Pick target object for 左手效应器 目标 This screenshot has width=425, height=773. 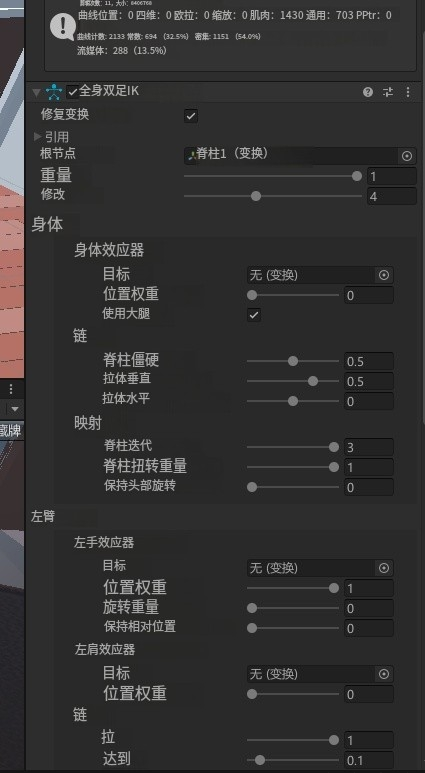[x=384, y=568]
